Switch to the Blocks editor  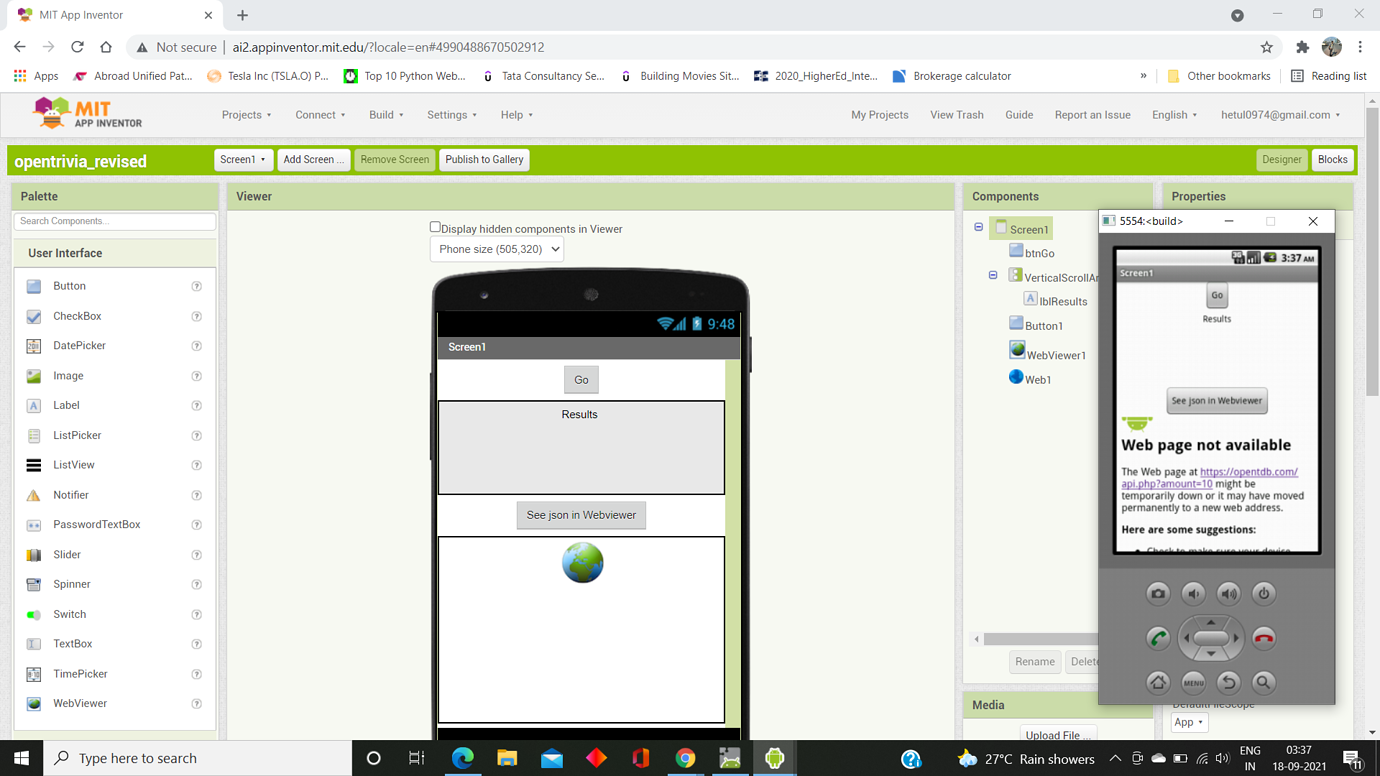(x=1332, y=159)
